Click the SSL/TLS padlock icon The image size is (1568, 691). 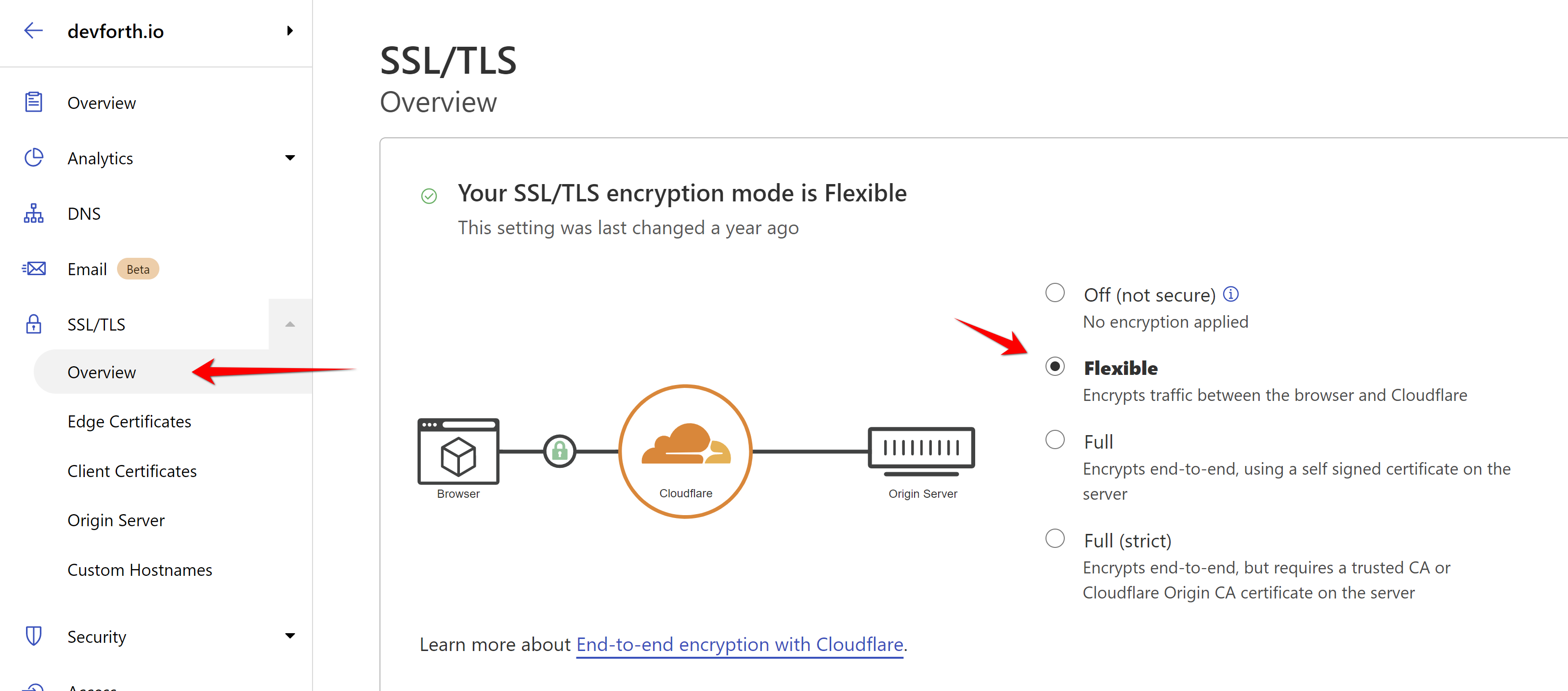[x=34, y=324]
